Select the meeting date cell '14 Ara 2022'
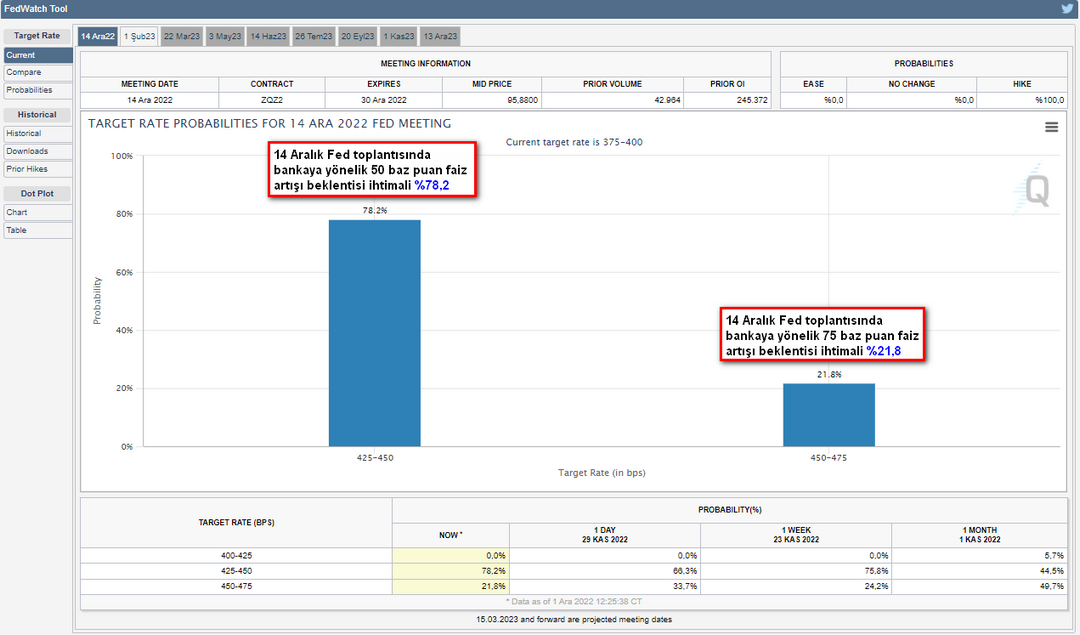The width and height of the screenshot is (1080, 635). [x=149, y=101]
